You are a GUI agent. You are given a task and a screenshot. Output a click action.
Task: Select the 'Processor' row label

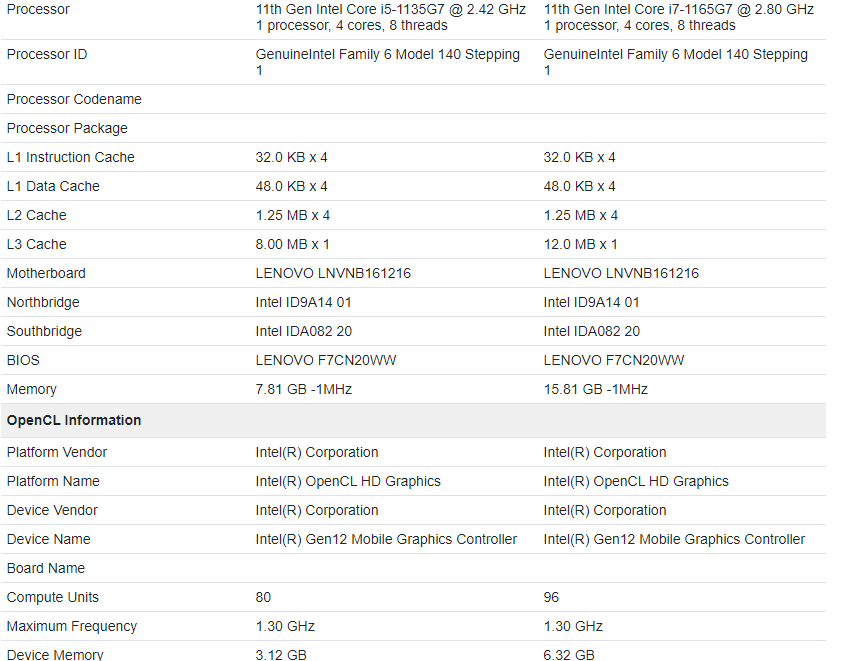[x=38, y=9]
